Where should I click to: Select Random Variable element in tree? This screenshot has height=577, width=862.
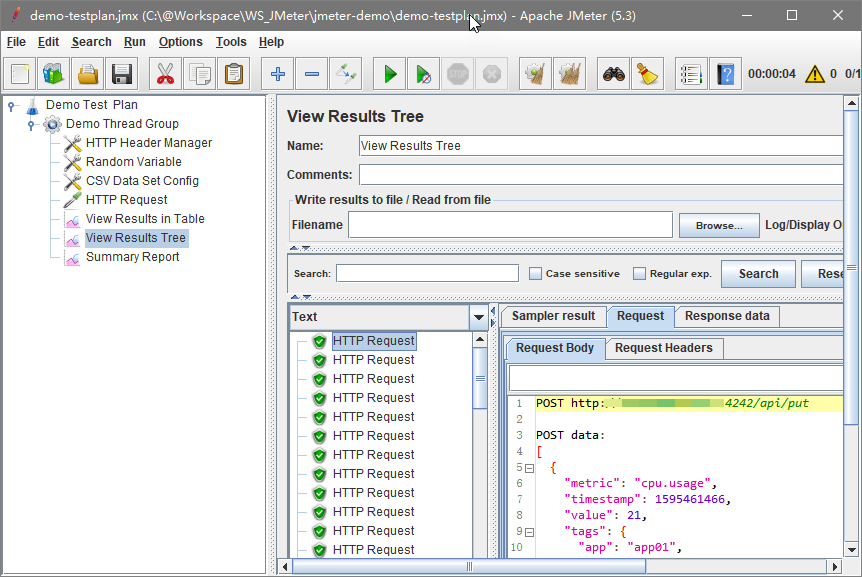coord(134,162)
